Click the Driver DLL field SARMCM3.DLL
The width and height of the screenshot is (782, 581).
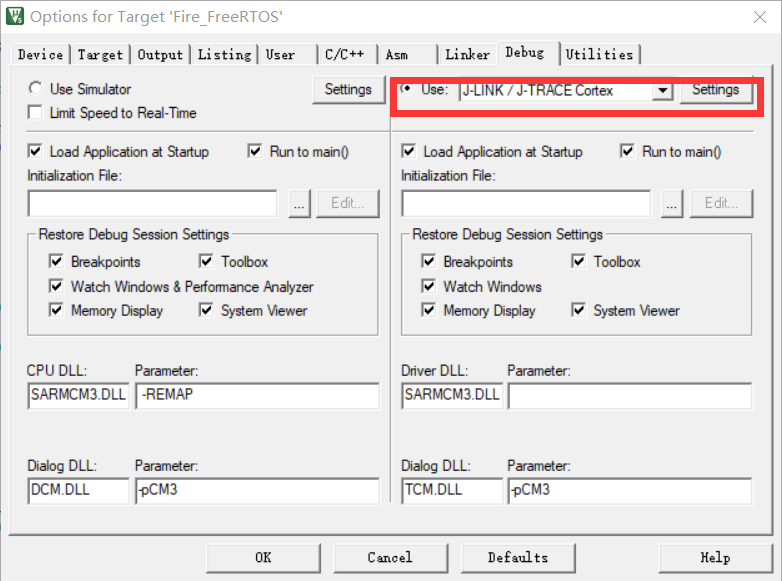(x=452, y=395)
